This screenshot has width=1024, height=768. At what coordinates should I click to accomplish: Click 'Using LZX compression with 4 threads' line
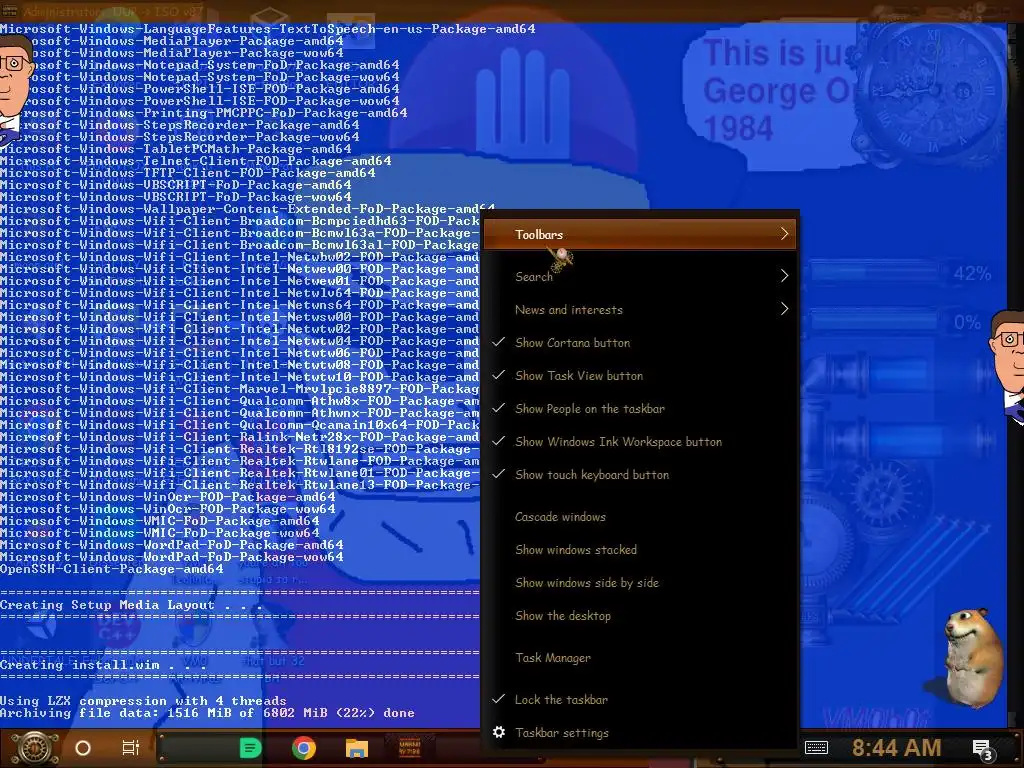tap(143, 701)
